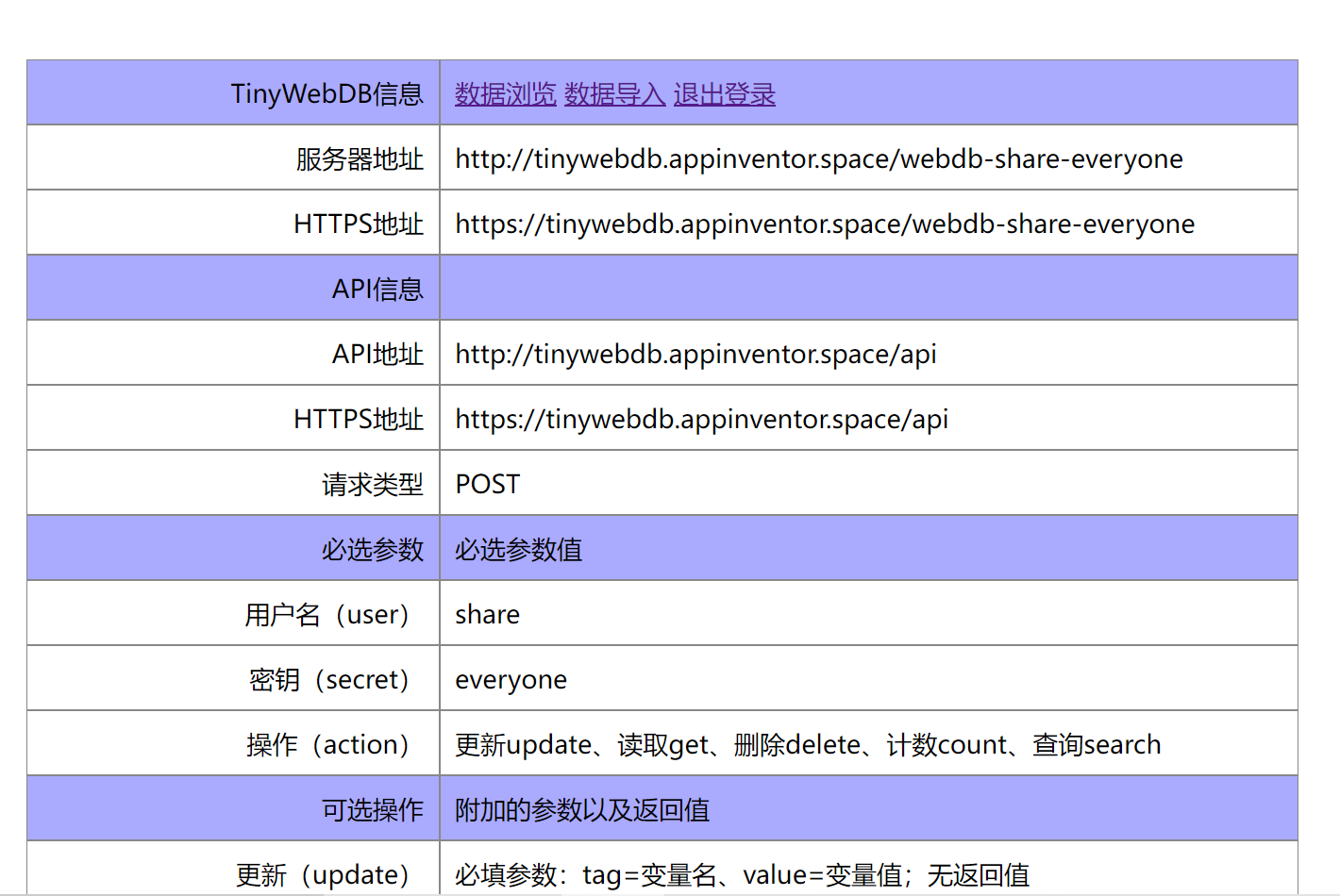The width and height of the screenshot is (1340, 896).
Task: Select the https webdb-share-everyone URL
Action: tap(825, 224)
